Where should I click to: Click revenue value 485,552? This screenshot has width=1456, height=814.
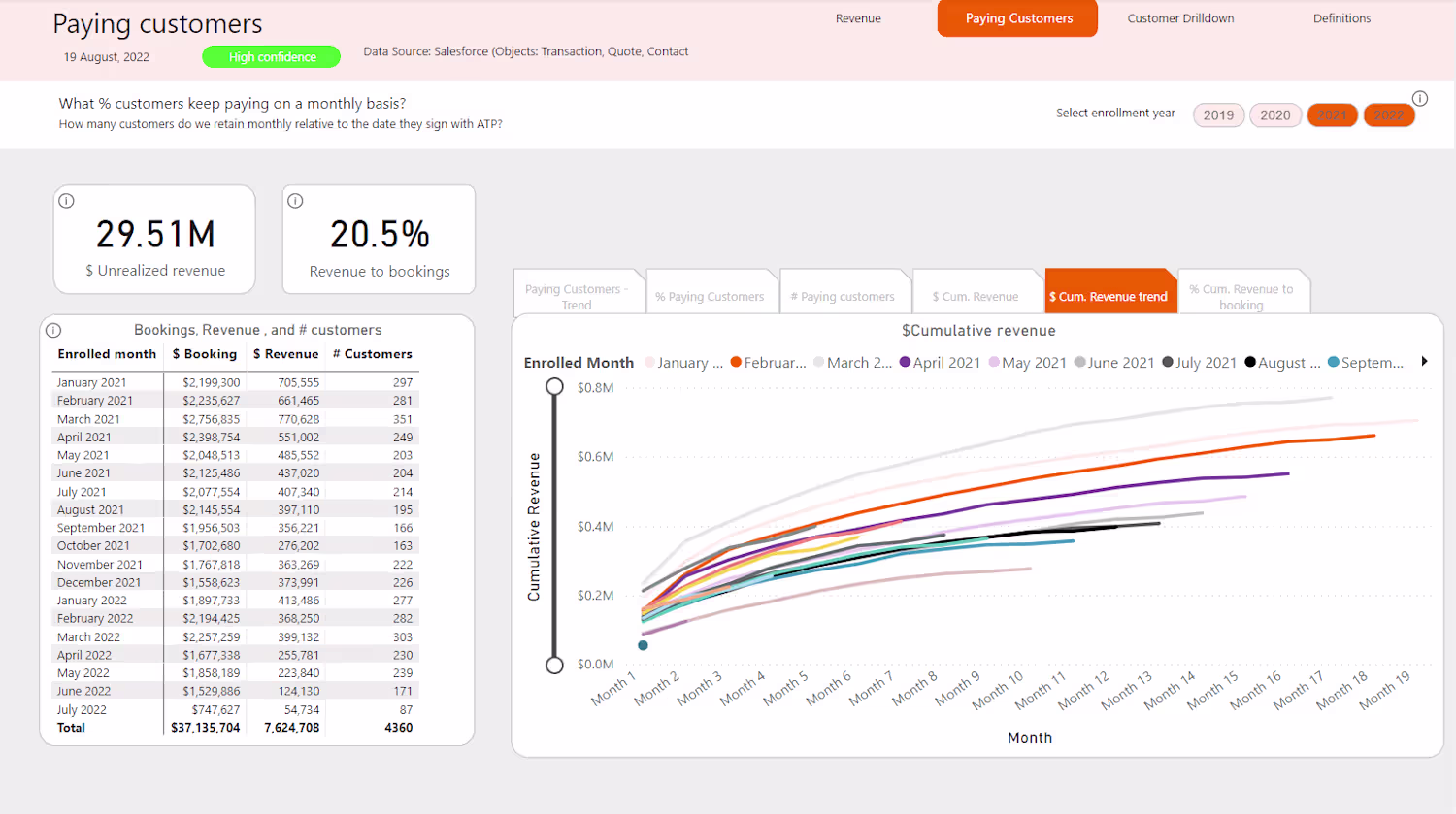coord(298,455)
